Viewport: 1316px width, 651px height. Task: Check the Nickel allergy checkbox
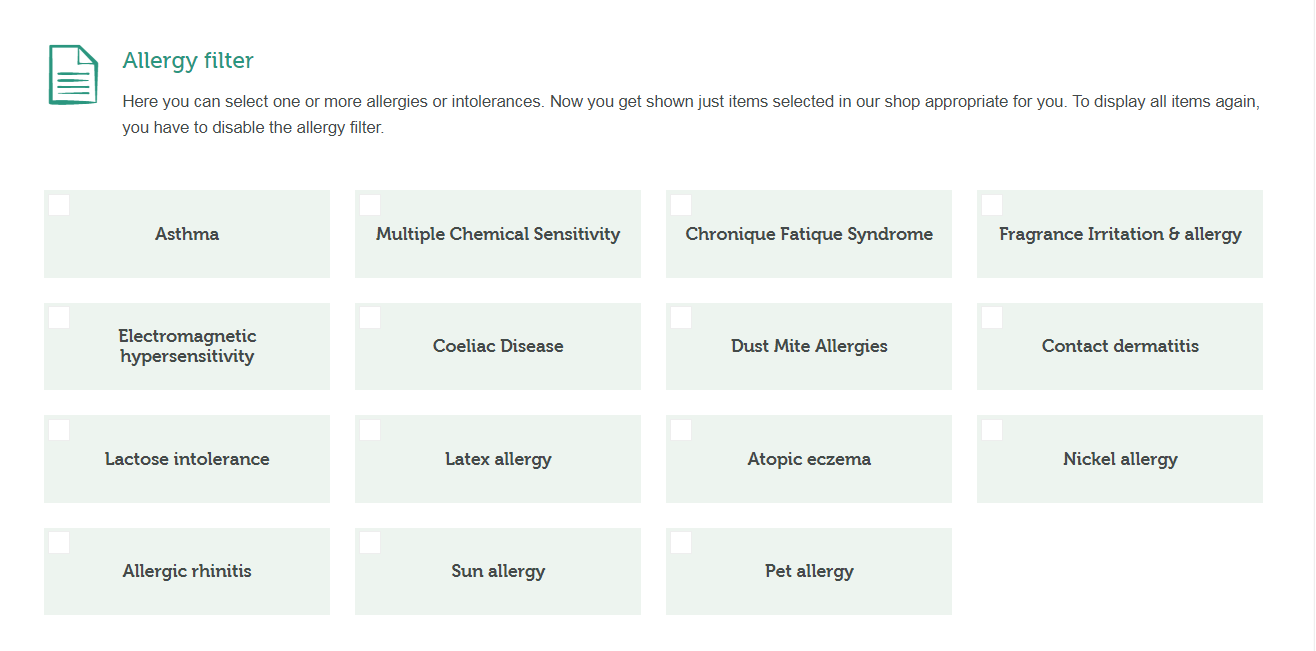pyautogui.click(x=992, y=430)
